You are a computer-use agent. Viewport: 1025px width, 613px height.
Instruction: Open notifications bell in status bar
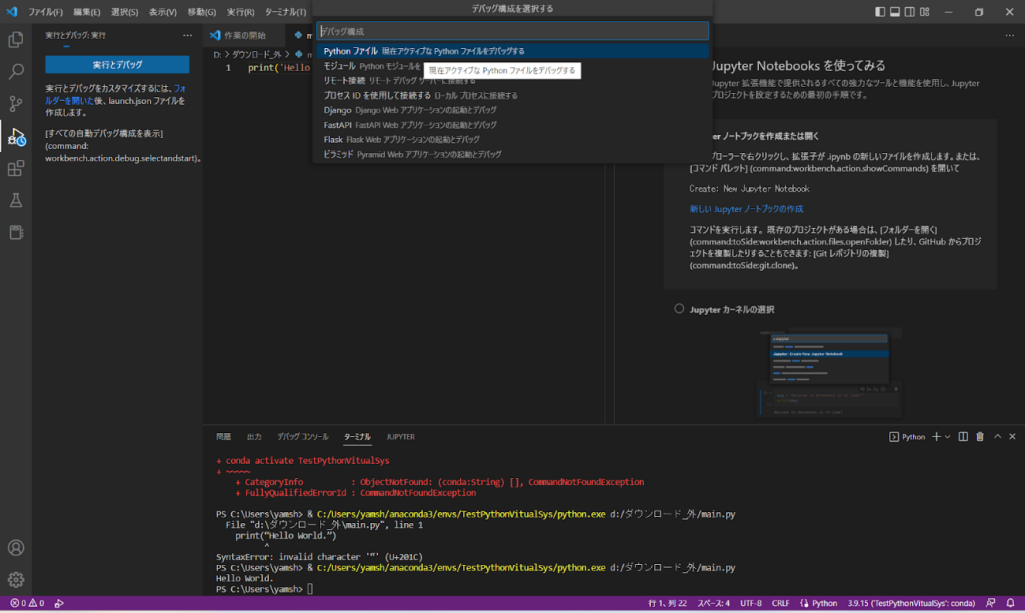pos(1011,603)
